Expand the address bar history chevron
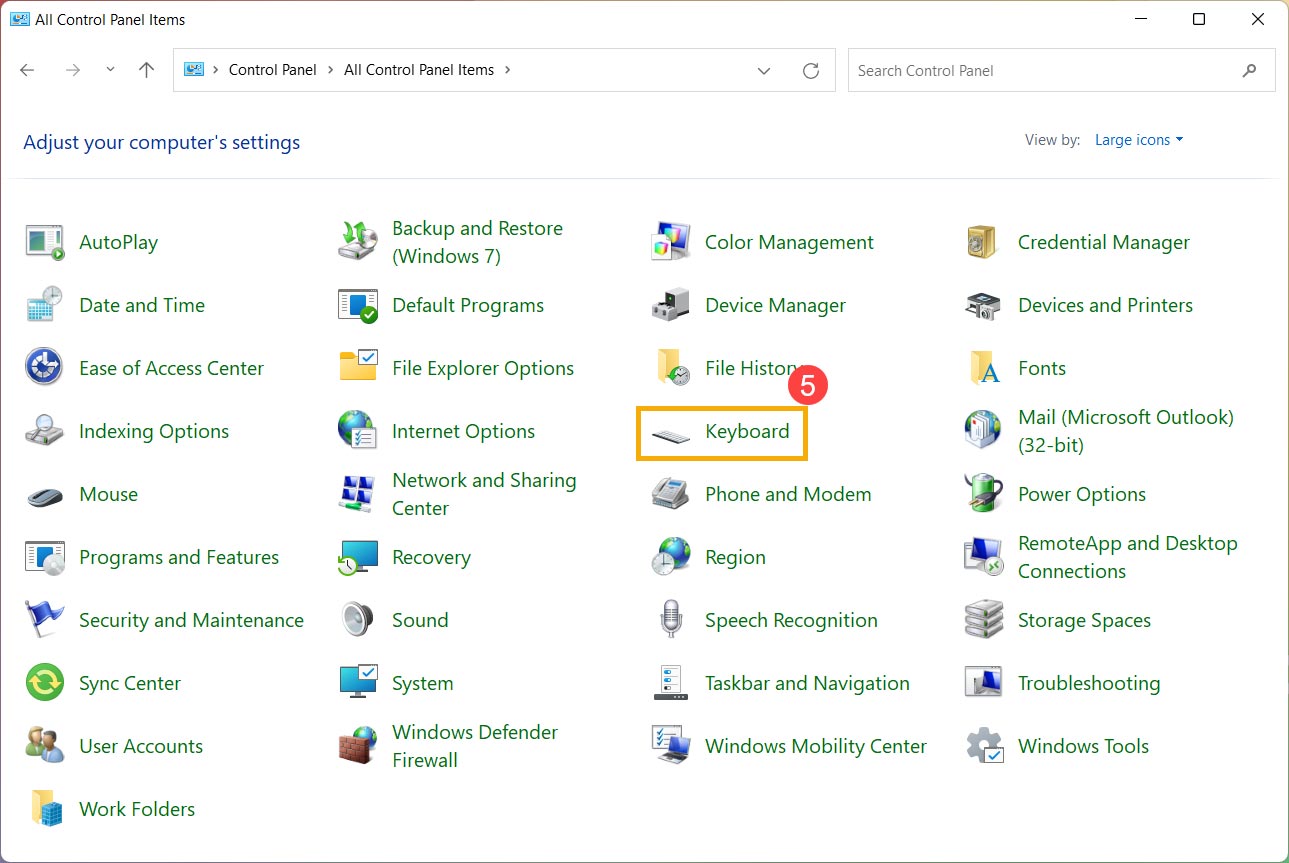This screenshot has width=1289, height=863. click(764, 71)
